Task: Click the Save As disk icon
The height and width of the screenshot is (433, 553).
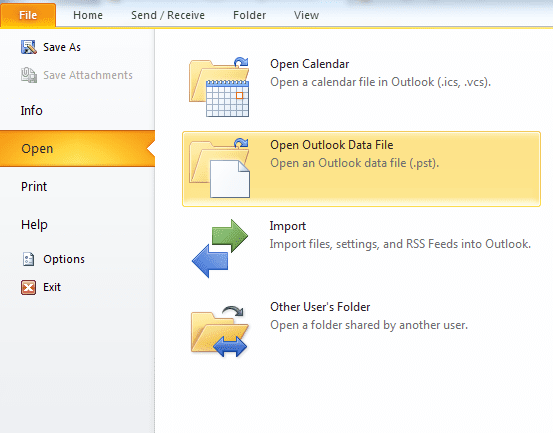Action: point(29,47)
